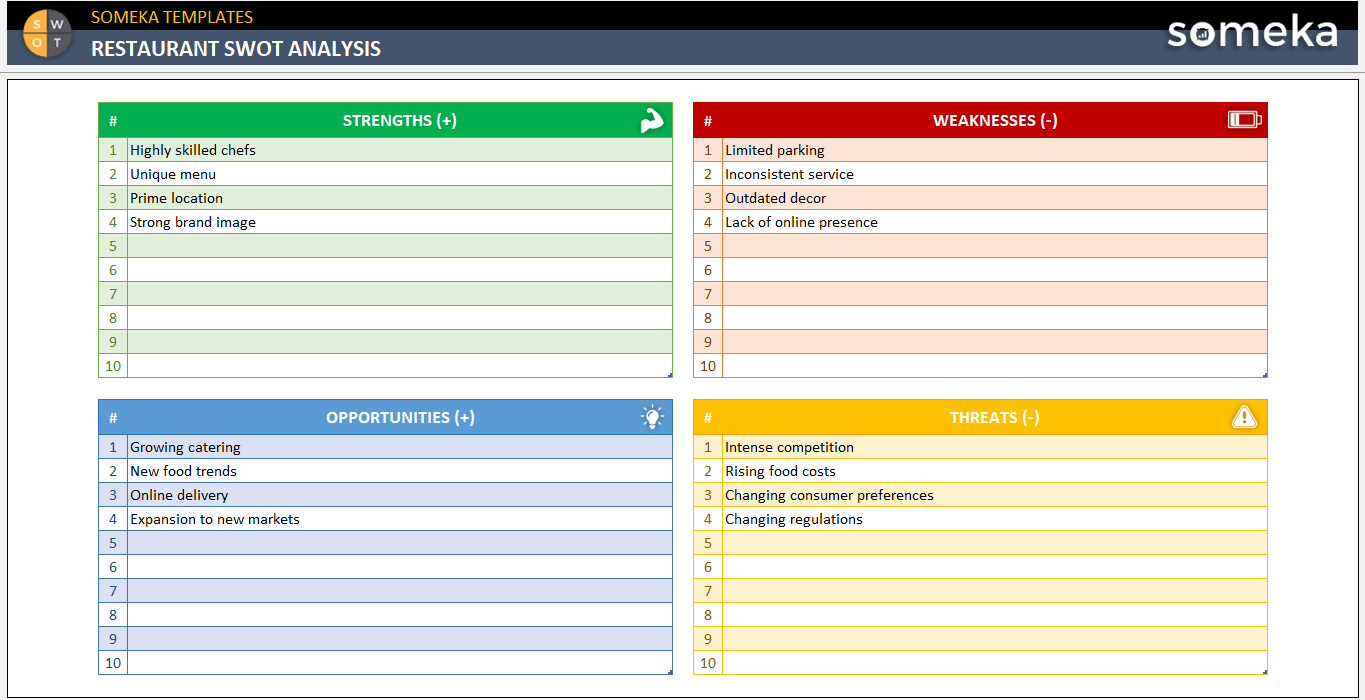This screenshot has width=1365, height=700.
Task: Click the low battery icon in Weaknesses header
Action: click(1245, 119)
